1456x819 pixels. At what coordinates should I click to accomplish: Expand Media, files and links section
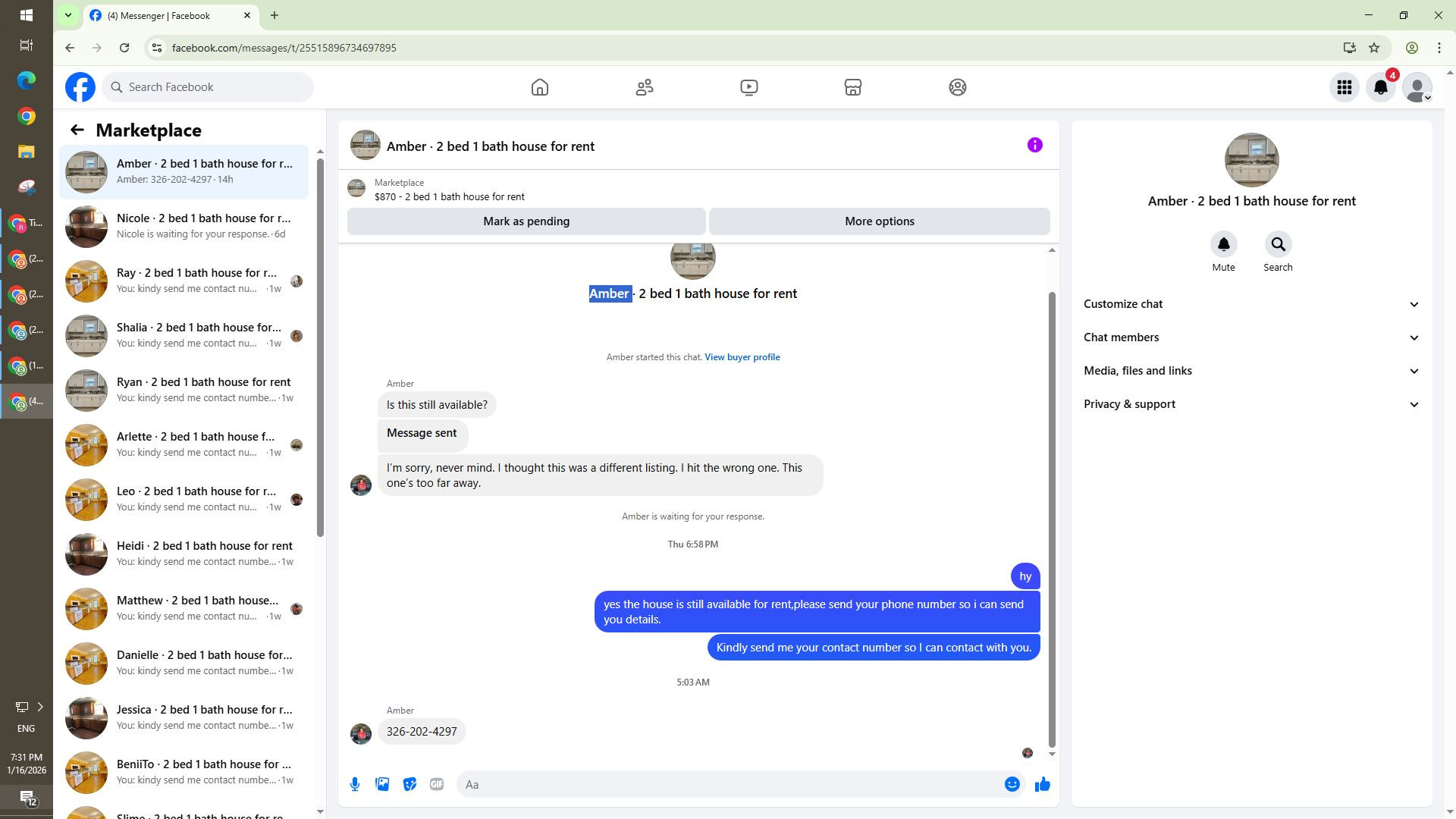tap(1250, 371)
